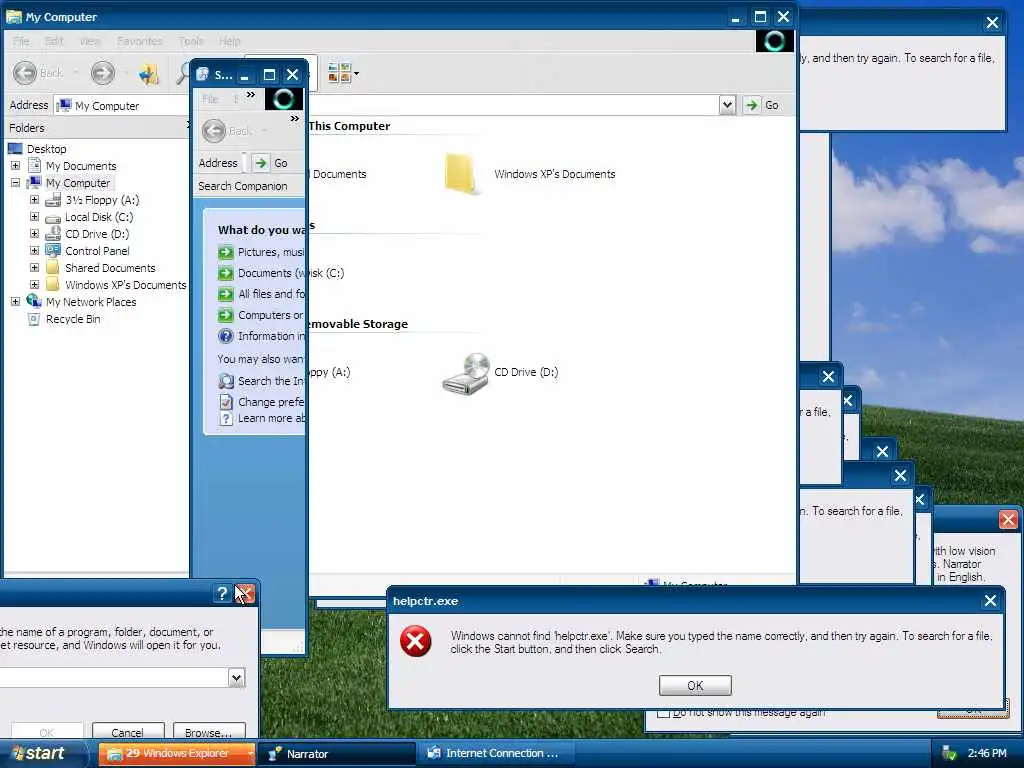Click inside the Run dialog Open text field
The image size is (1024, 768).
point(114,678)
